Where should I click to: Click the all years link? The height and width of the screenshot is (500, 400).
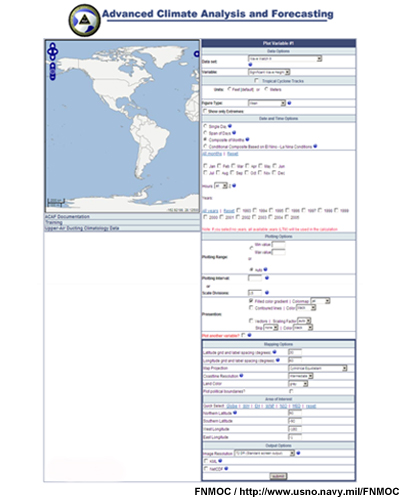[210, 211]
